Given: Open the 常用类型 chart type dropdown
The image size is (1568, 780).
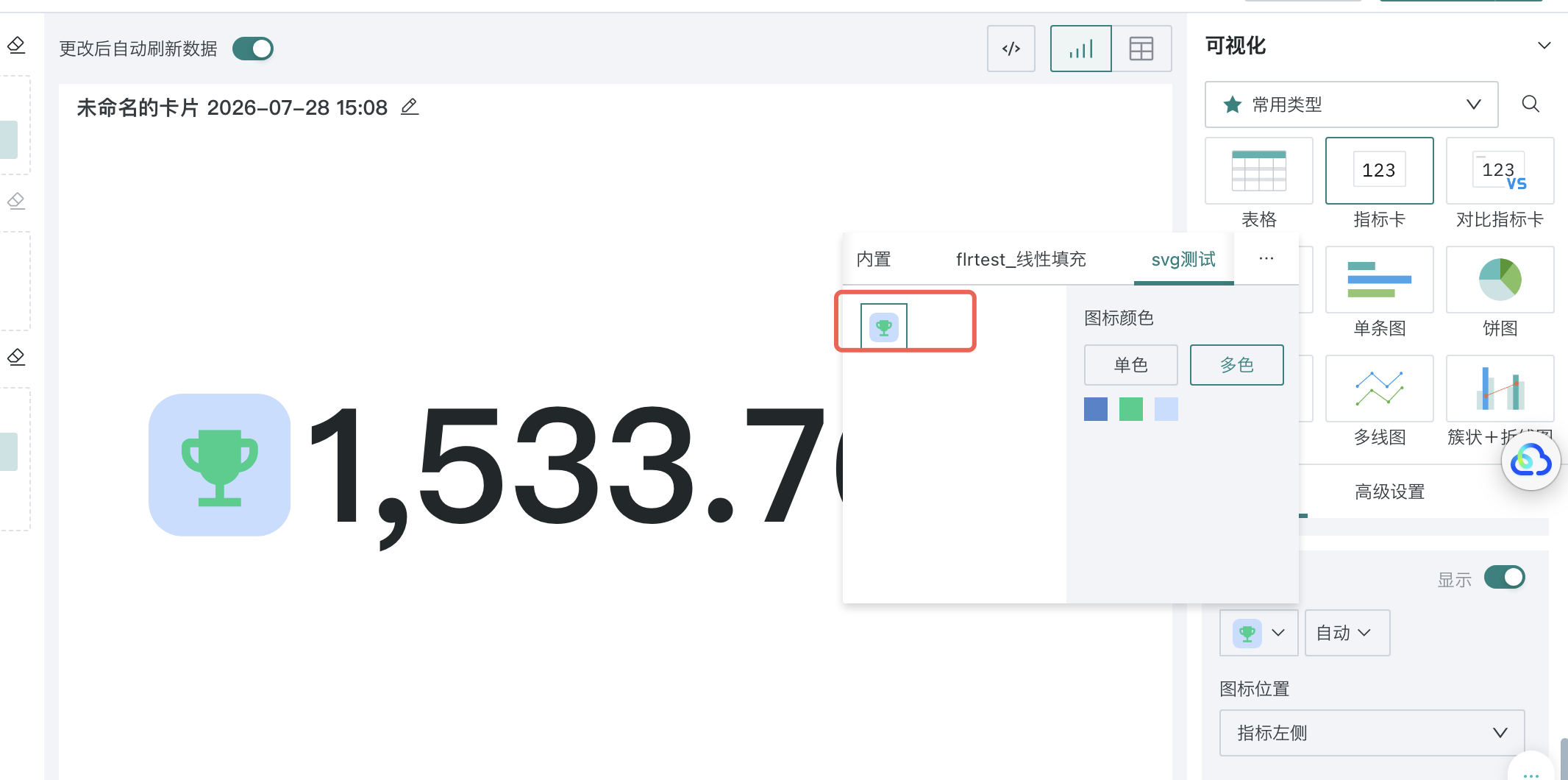Looking at the screenshot, I should [x=1352, y=104].
